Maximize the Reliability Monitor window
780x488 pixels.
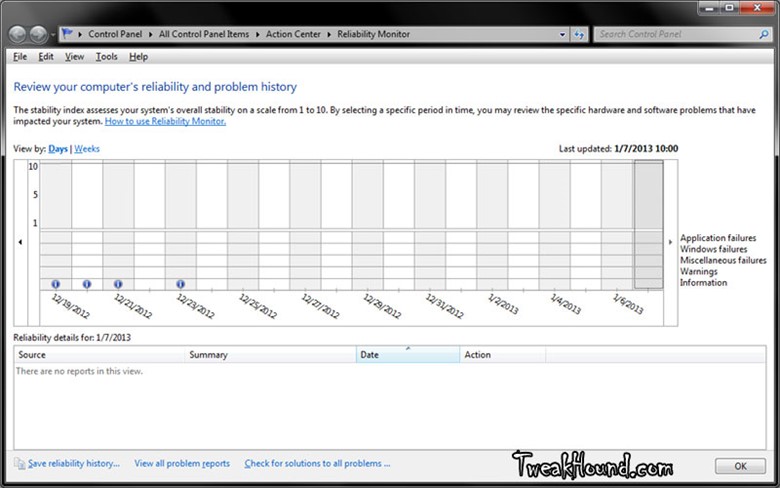729,7
